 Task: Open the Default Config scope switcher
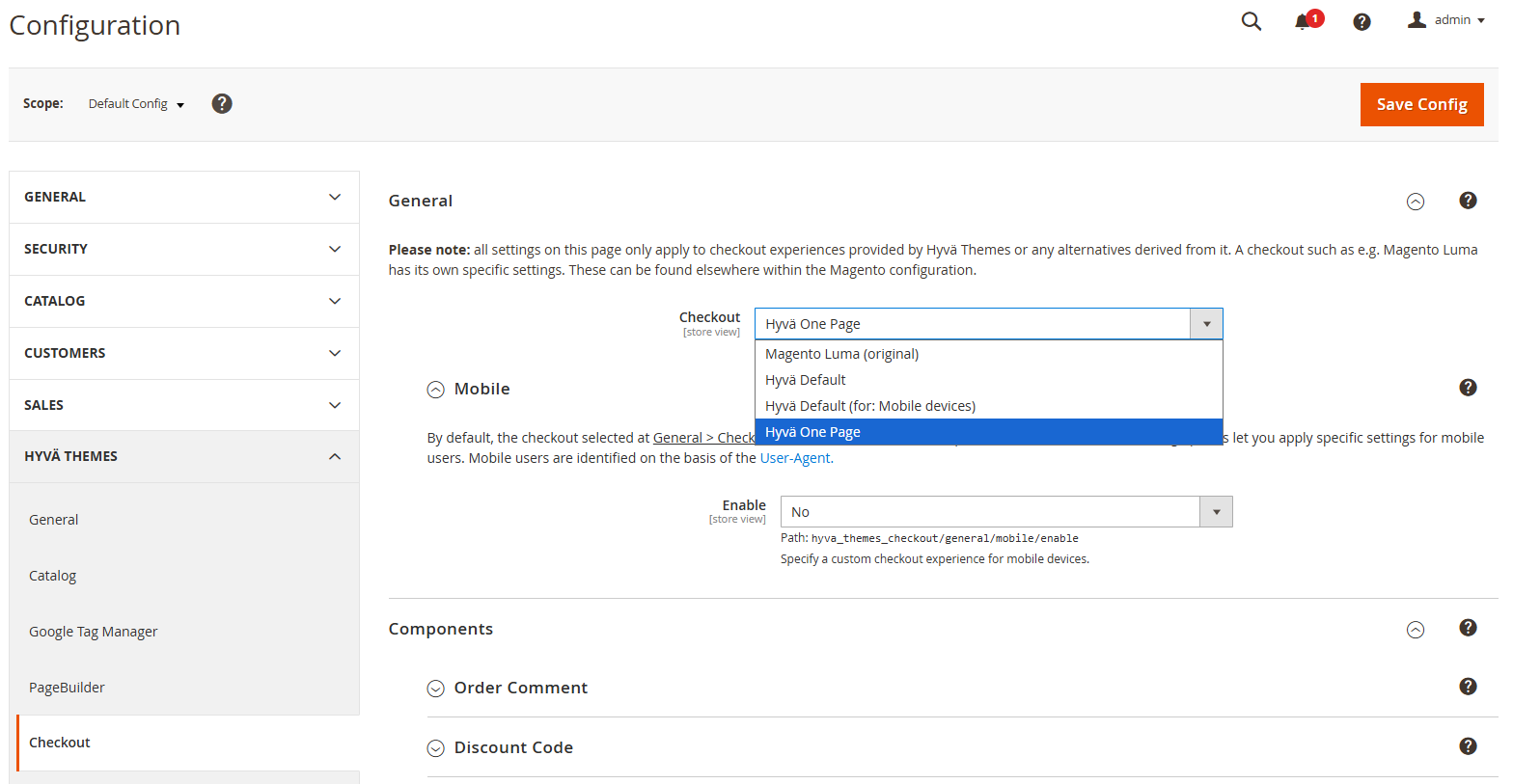pyautogui.click(x=136, y=104)
